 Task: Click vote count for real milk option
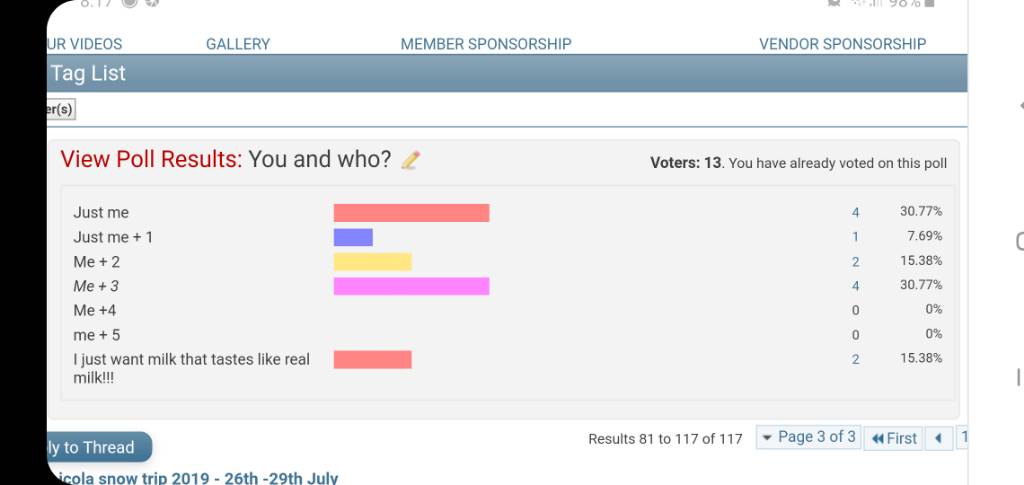[856, 359]
